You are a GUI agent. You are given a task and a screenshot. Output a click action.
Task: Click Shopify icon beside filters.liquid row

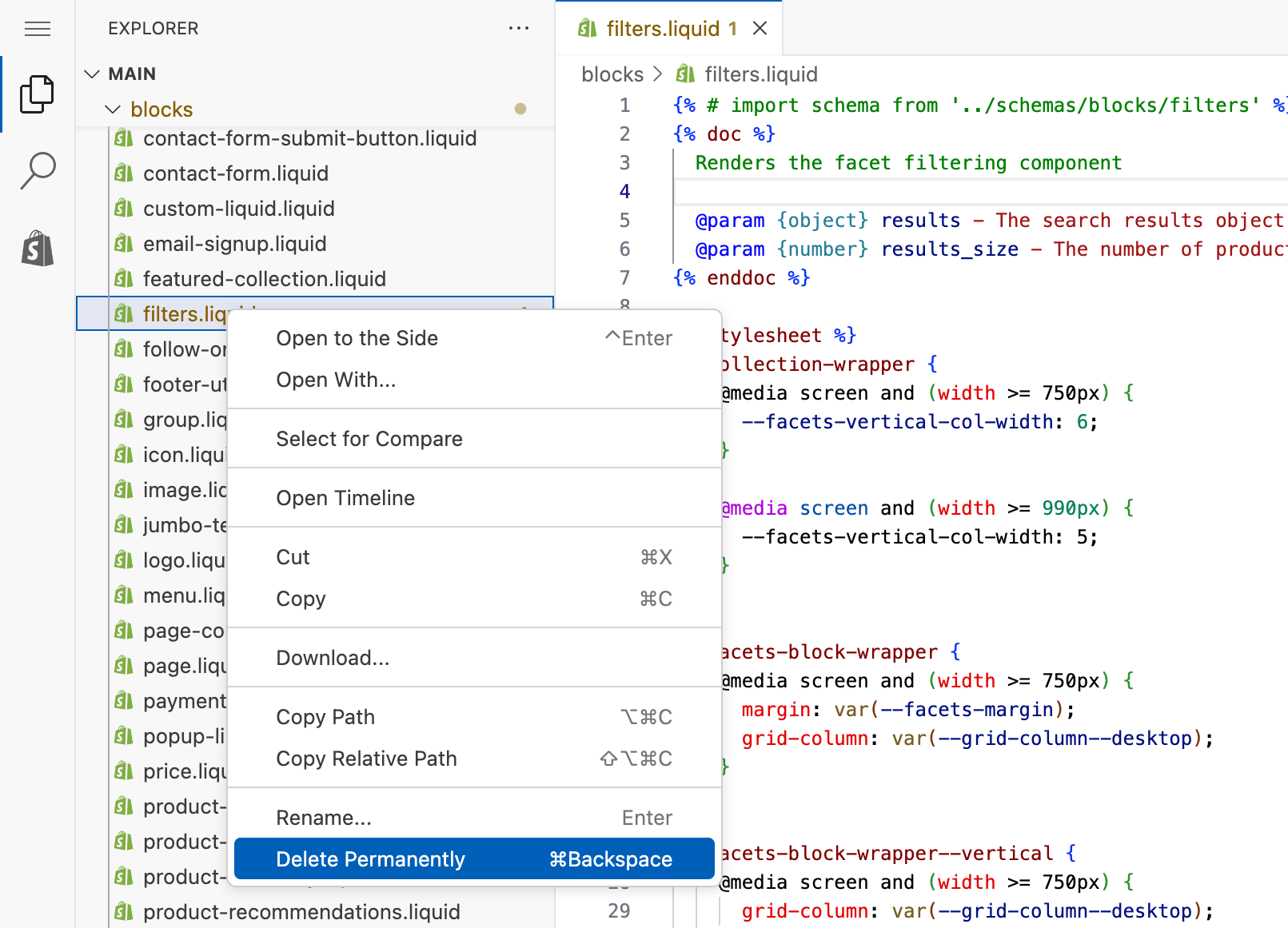tap(124, 313)
